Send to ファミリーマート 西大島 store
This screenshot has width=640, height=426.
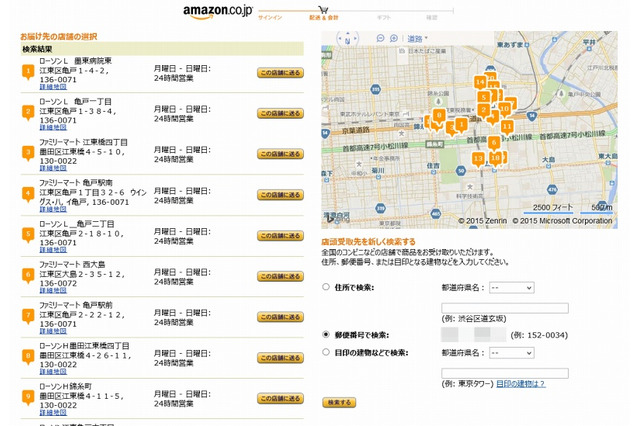[x=280, y=276]
